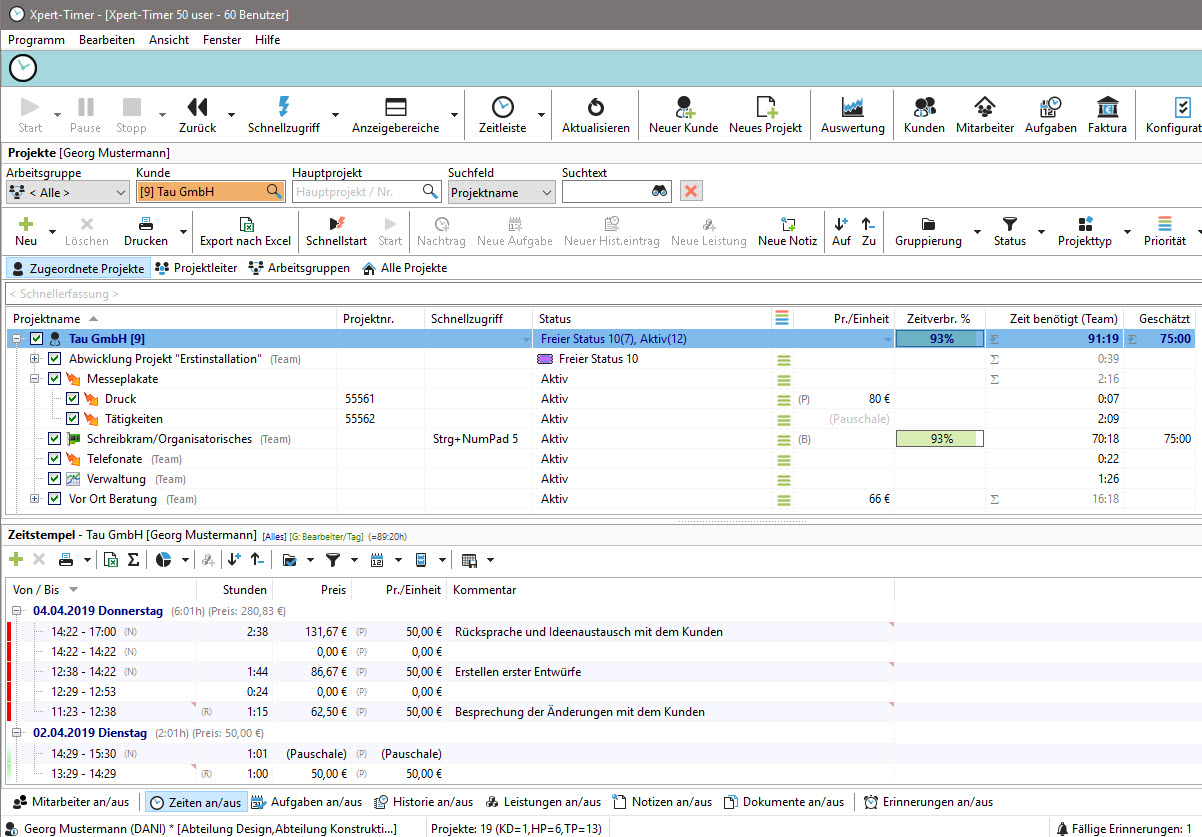Open Schnellzugriff lightning icon

tap(283, 107)
